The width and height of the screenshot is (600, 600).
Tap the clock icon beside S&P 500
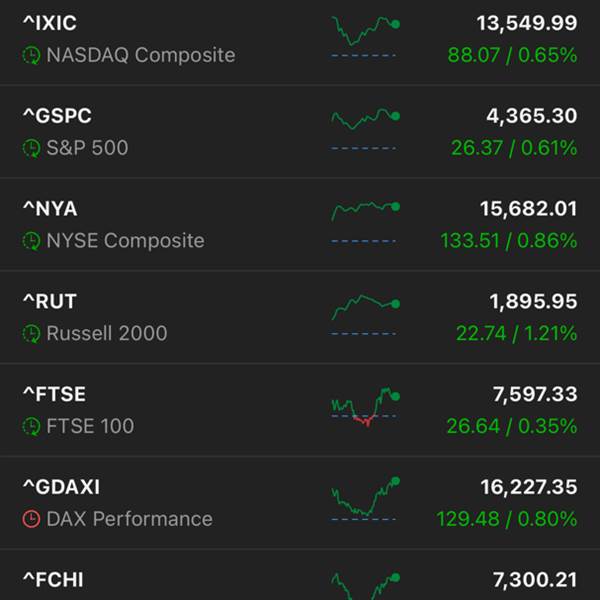tap(31, 148)
